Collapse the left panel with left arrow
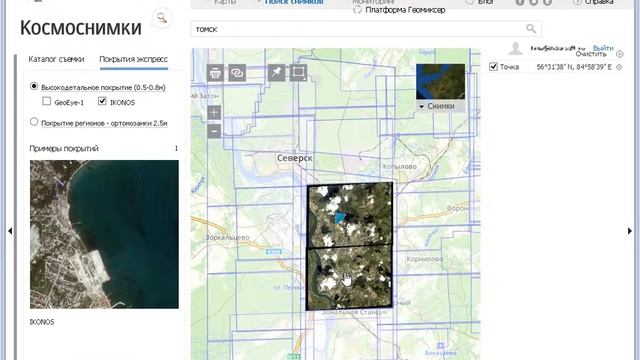This screenshot has width=640, height=360. coord(10,231)
